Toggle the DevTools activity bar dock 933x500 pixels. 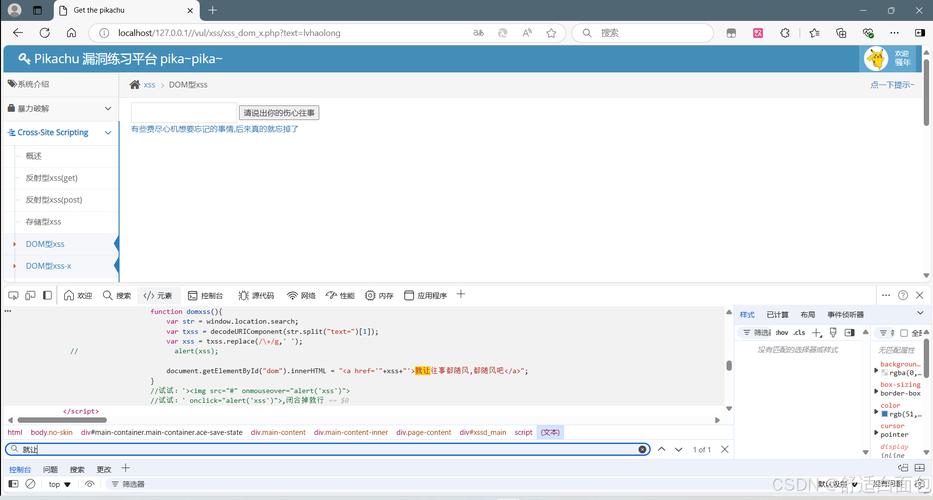[48, 295]
